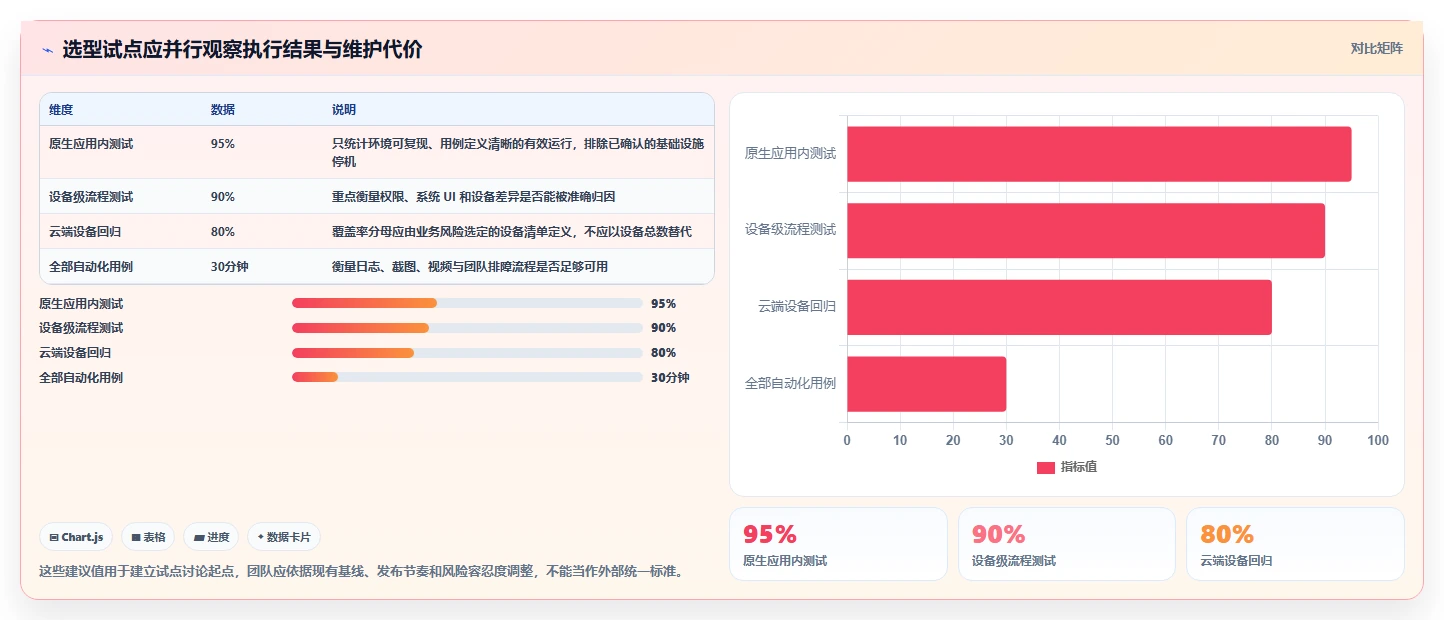This screenshot has height=620, width=1444.
Task: Click table cell 原生应用内测试
Action: (91, 144)
